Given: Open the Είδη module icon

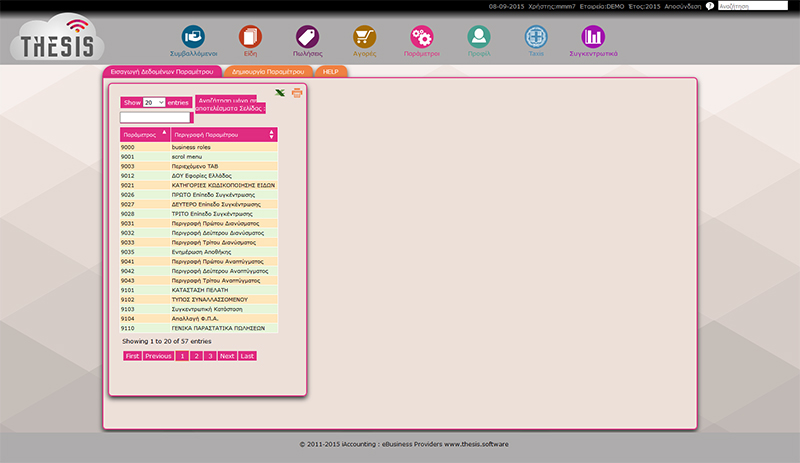Looking at the screenshot, I should 251,38.
